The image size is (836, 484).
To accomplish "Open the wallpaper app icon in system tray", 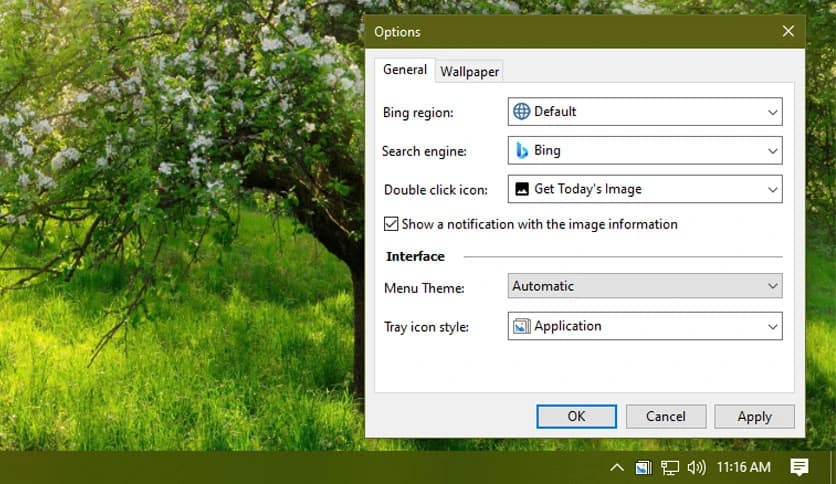I will point(644,467).
